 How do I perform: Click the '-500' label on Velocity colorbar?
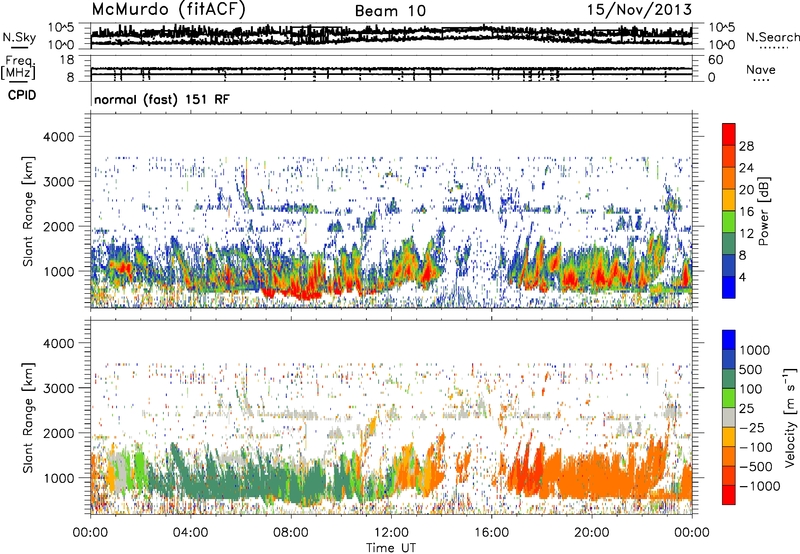(756, 466)
